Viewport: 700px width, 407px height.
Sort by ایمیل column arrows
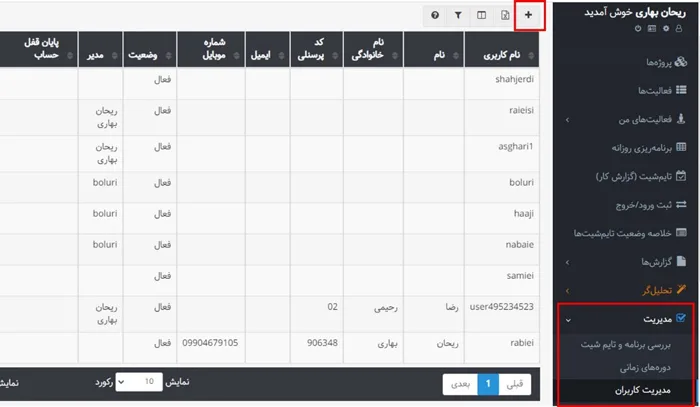pyautogui.click(x=281, y=55)
